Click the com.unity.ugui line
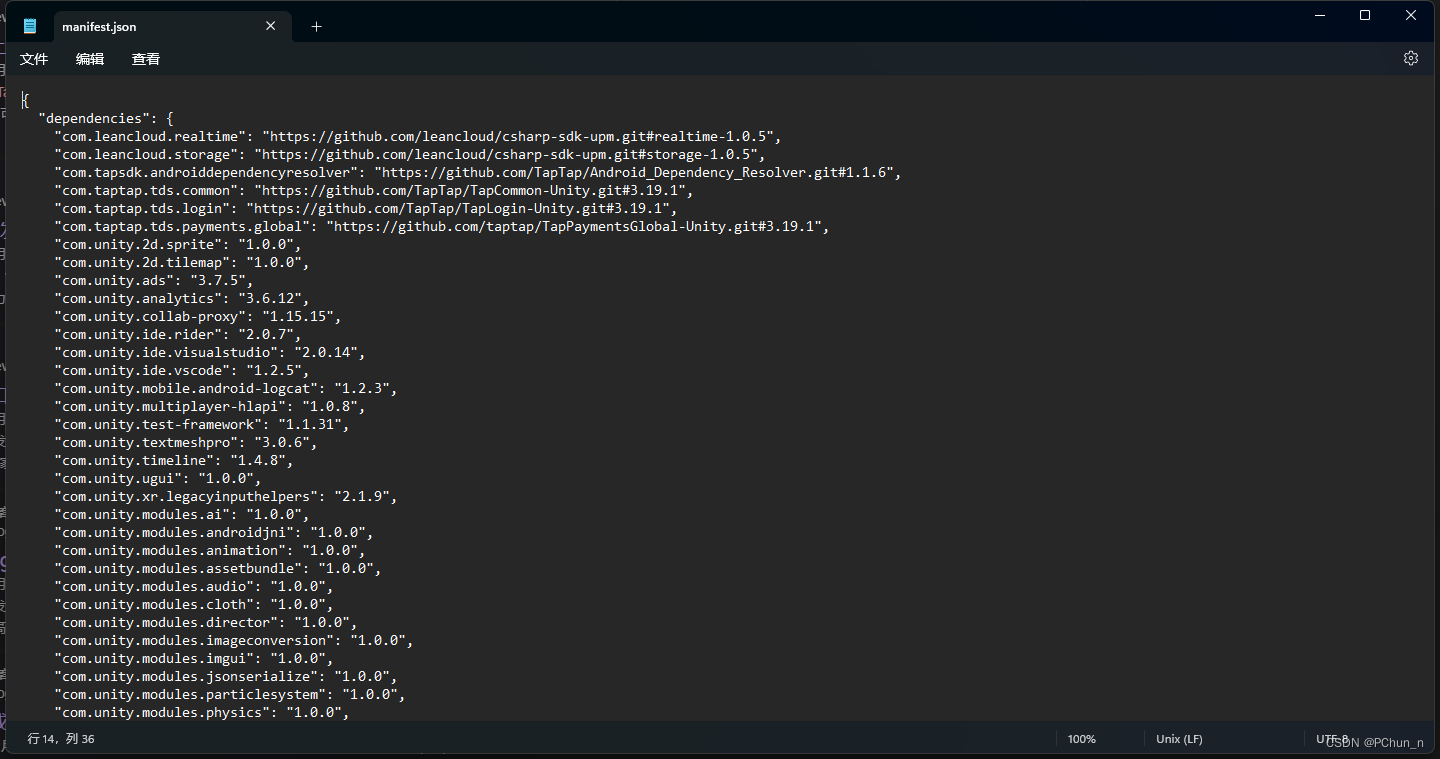 [x=158, y=478]
